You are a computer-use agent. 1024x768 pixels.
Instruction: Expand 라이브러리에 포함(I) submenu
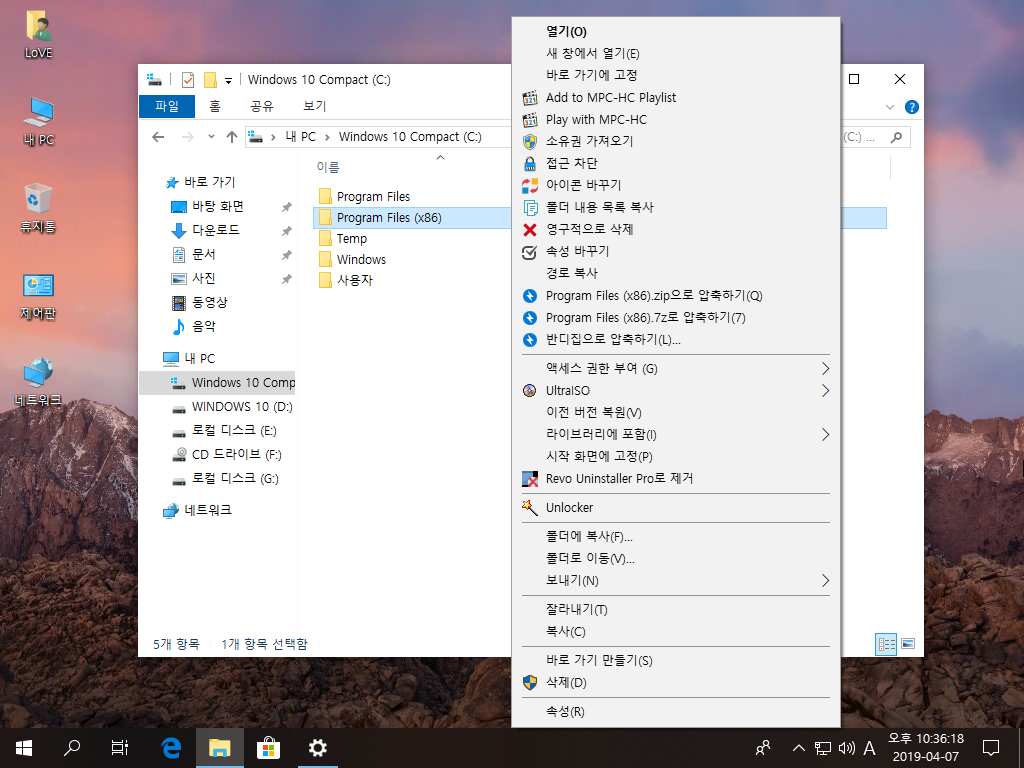click(676, 434)
